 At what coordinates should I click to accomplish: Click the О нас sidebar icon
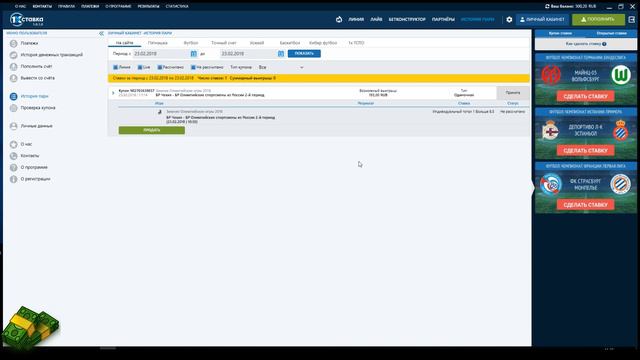[x=13, y=144]
